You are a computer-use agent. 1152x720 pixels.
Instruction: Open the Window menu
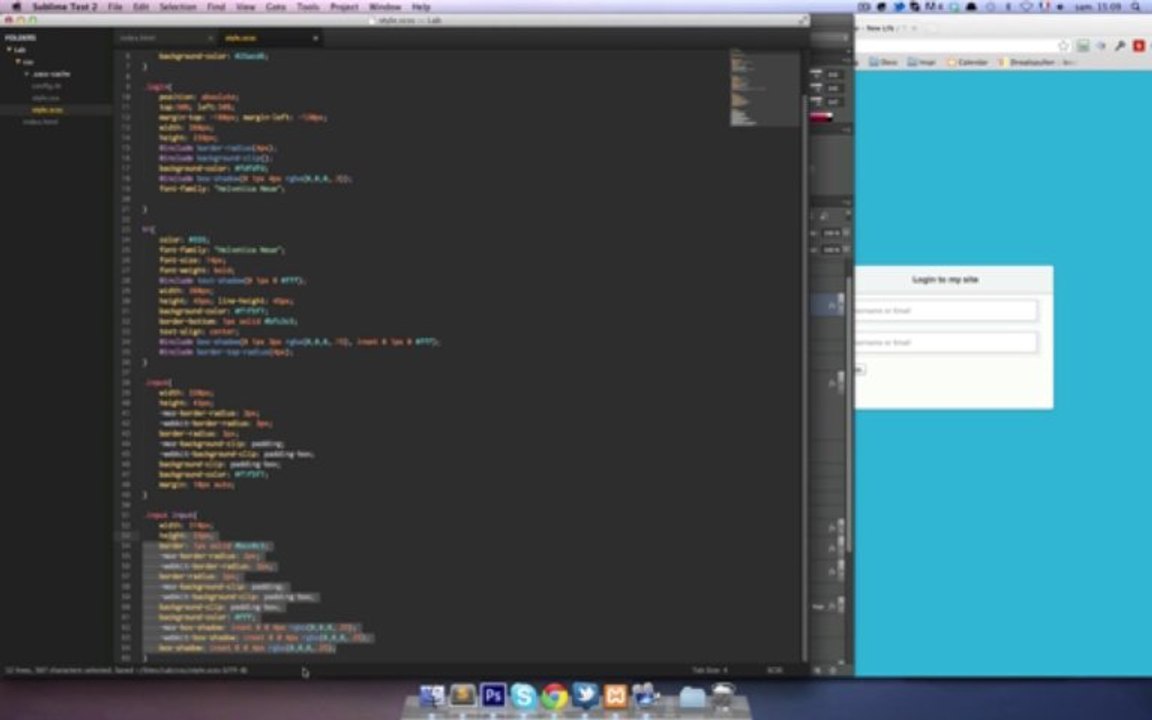click(385, 7)
